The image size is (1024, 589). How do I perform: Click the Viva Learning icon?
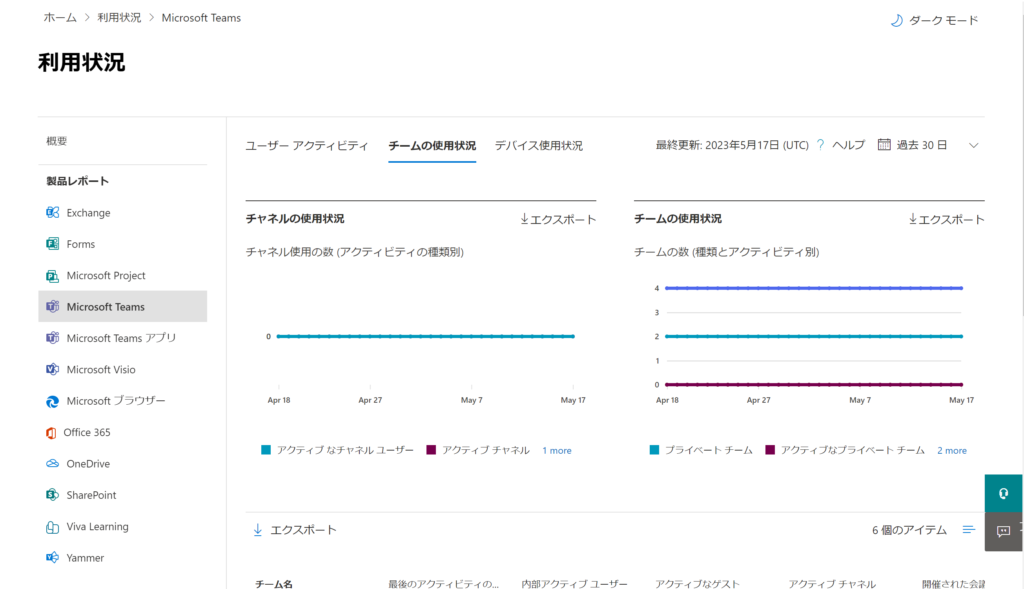point(52,526)
